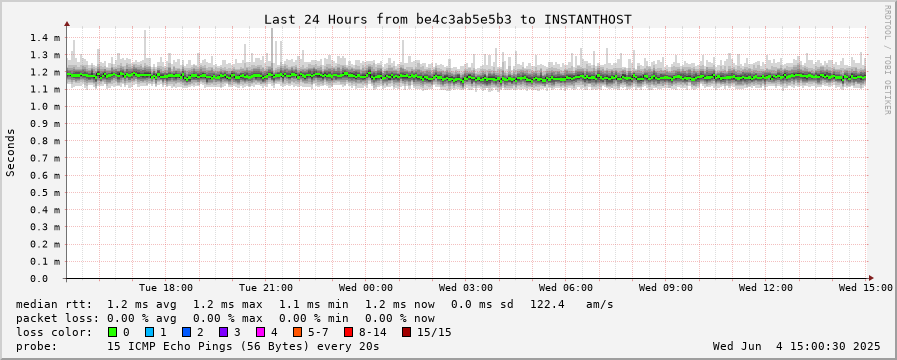This screenshot has width=897, height=360.
Task: Click the orange 5-7 loss swatch
Action: pyautogui.click(x=297, y=332)
